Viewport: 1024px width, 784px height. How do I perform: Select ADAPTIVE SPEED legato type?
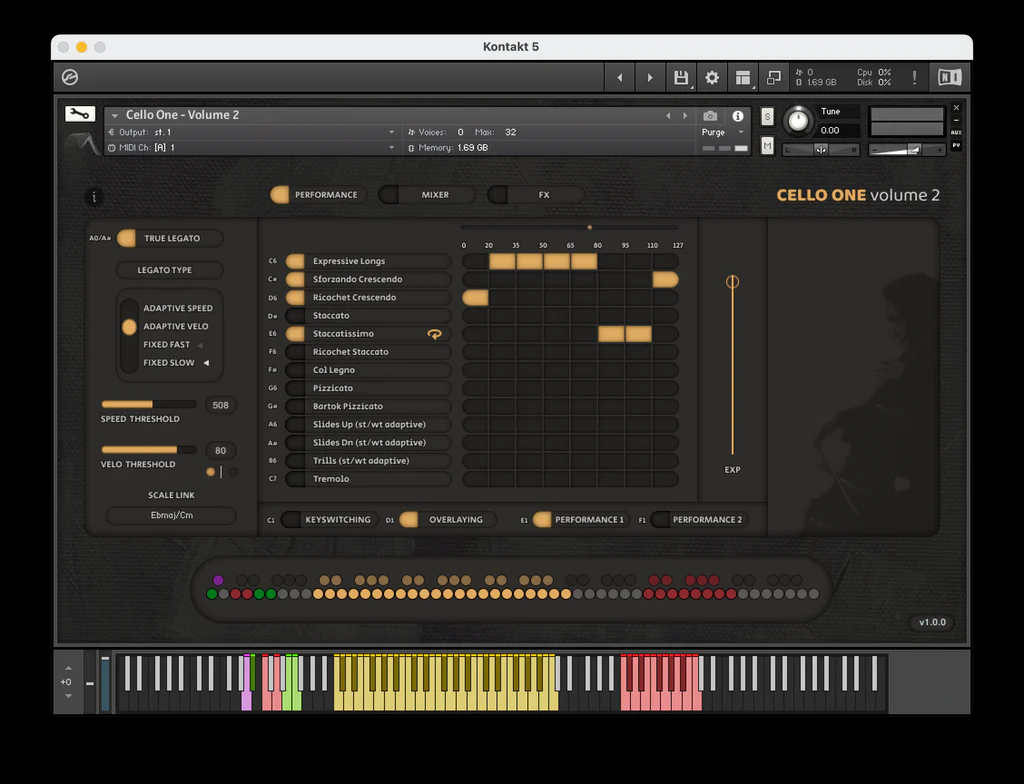tap(178, 308)
